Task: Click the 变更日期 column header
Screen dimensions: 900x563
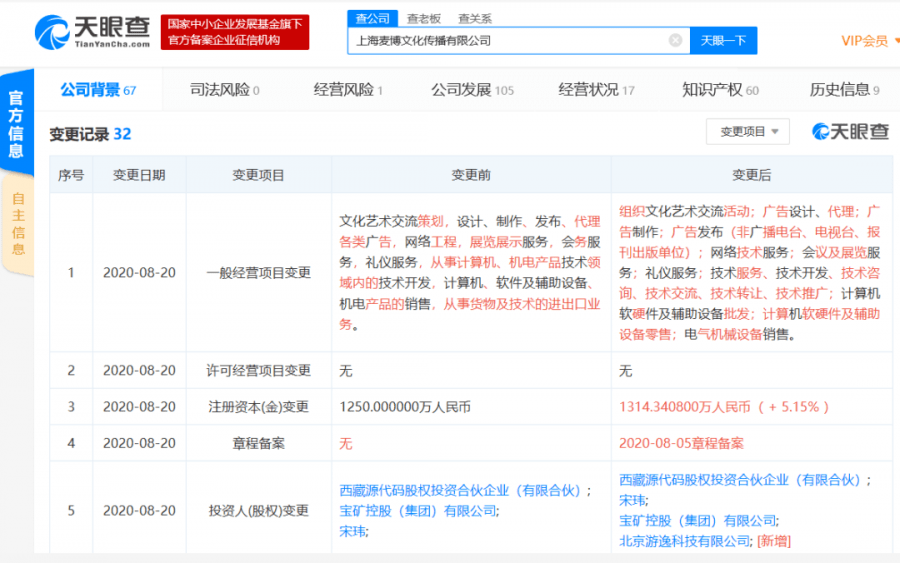Action: point(139,175)
